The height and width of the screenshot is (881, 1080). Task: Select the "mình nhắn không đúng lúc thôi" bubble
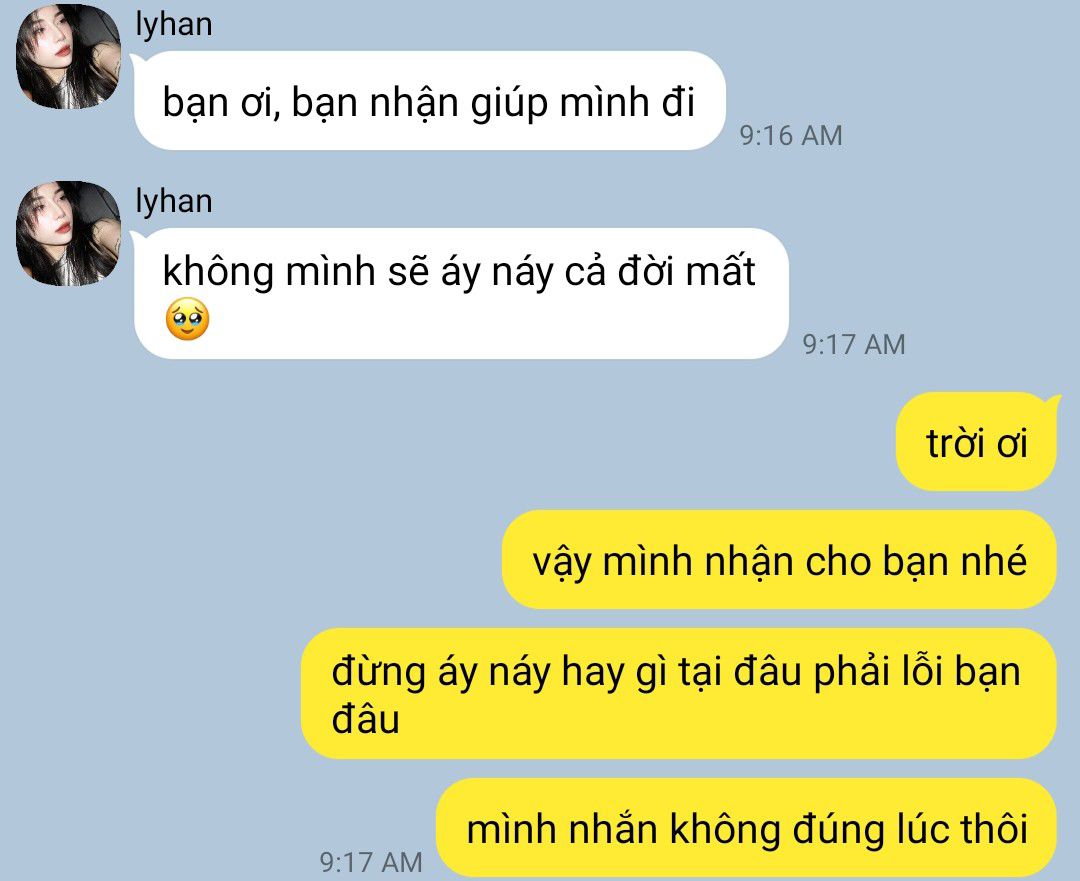point(747,827)
